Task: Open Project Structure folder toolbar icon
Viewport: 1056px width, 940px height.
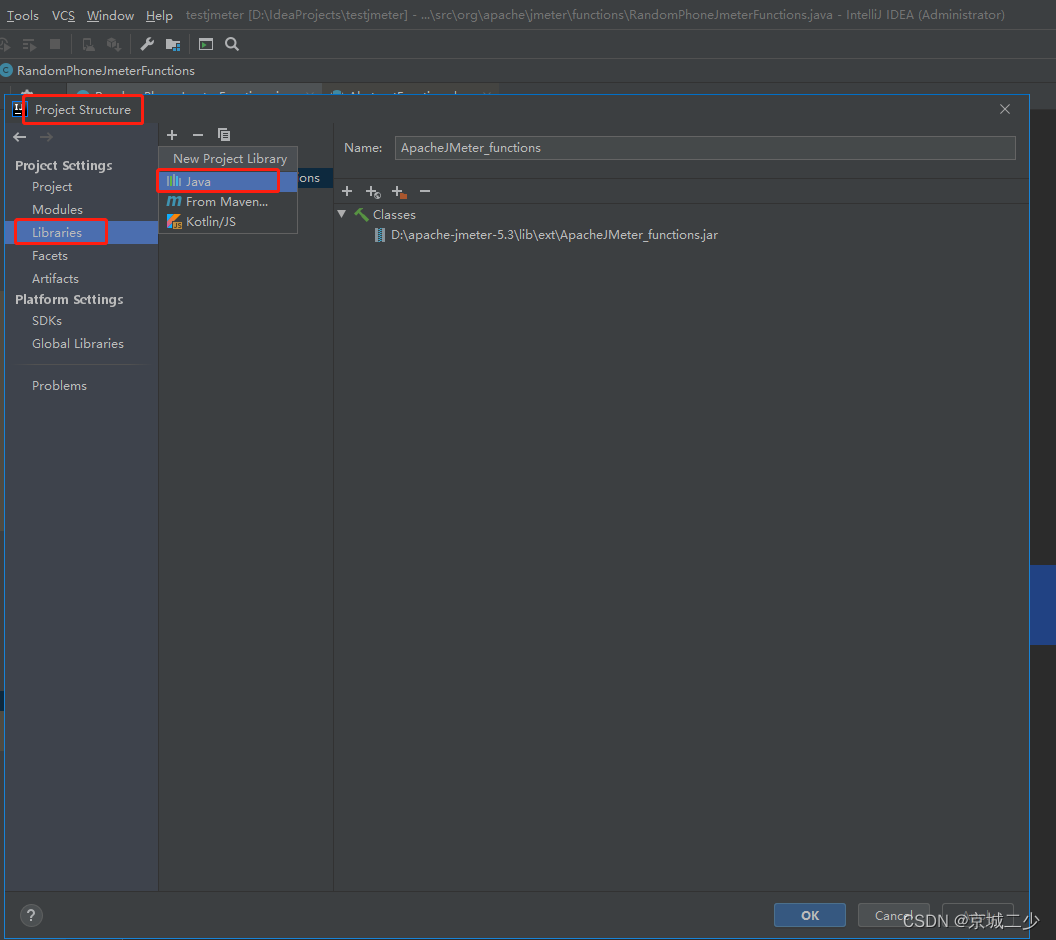Action: [x=173, y=44]
